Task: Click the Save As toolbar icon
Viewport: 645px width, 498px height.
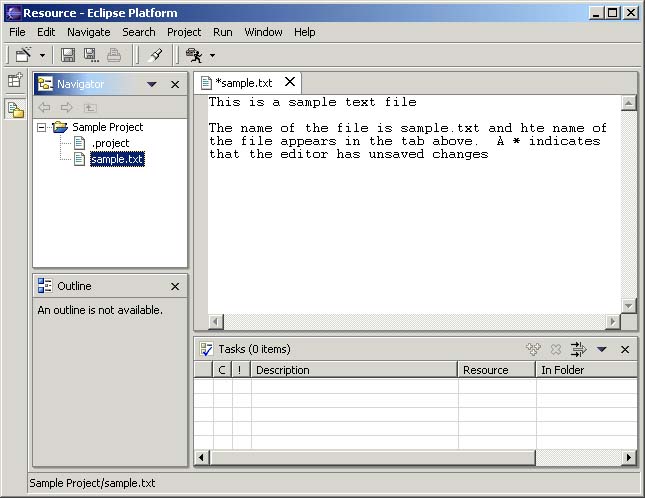Action: click(x=91, y=55)
